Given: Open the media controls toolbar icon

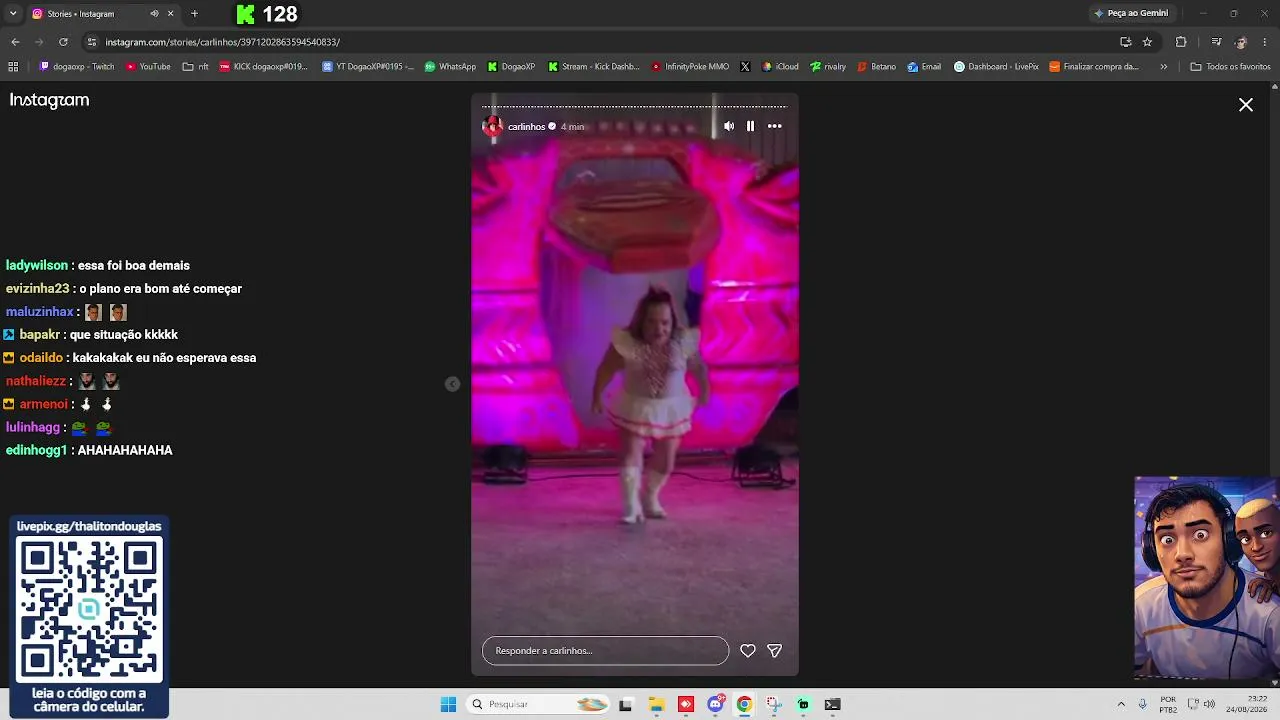Looking at the screenshot, I should coord(1216,42).
